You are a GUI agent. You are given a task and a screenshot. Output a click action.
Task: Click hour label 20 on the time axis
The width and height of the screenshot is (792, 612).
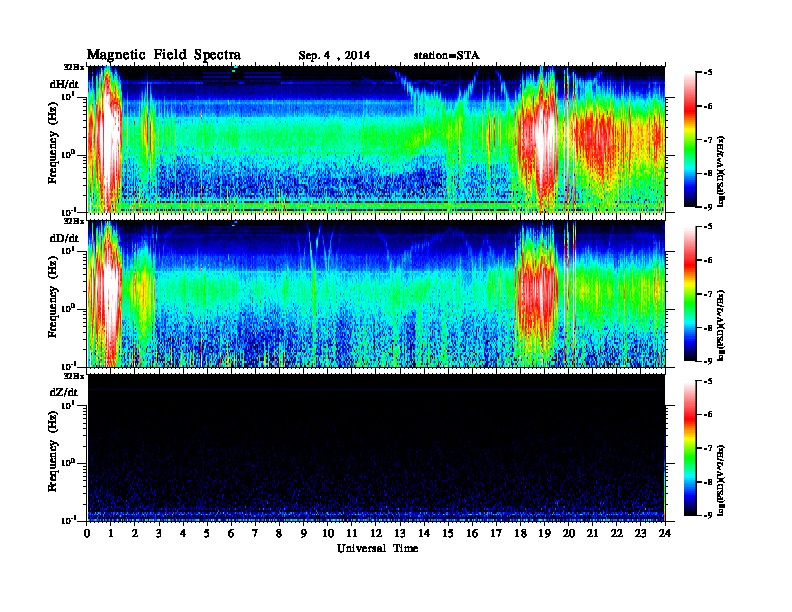click(568, 533)
